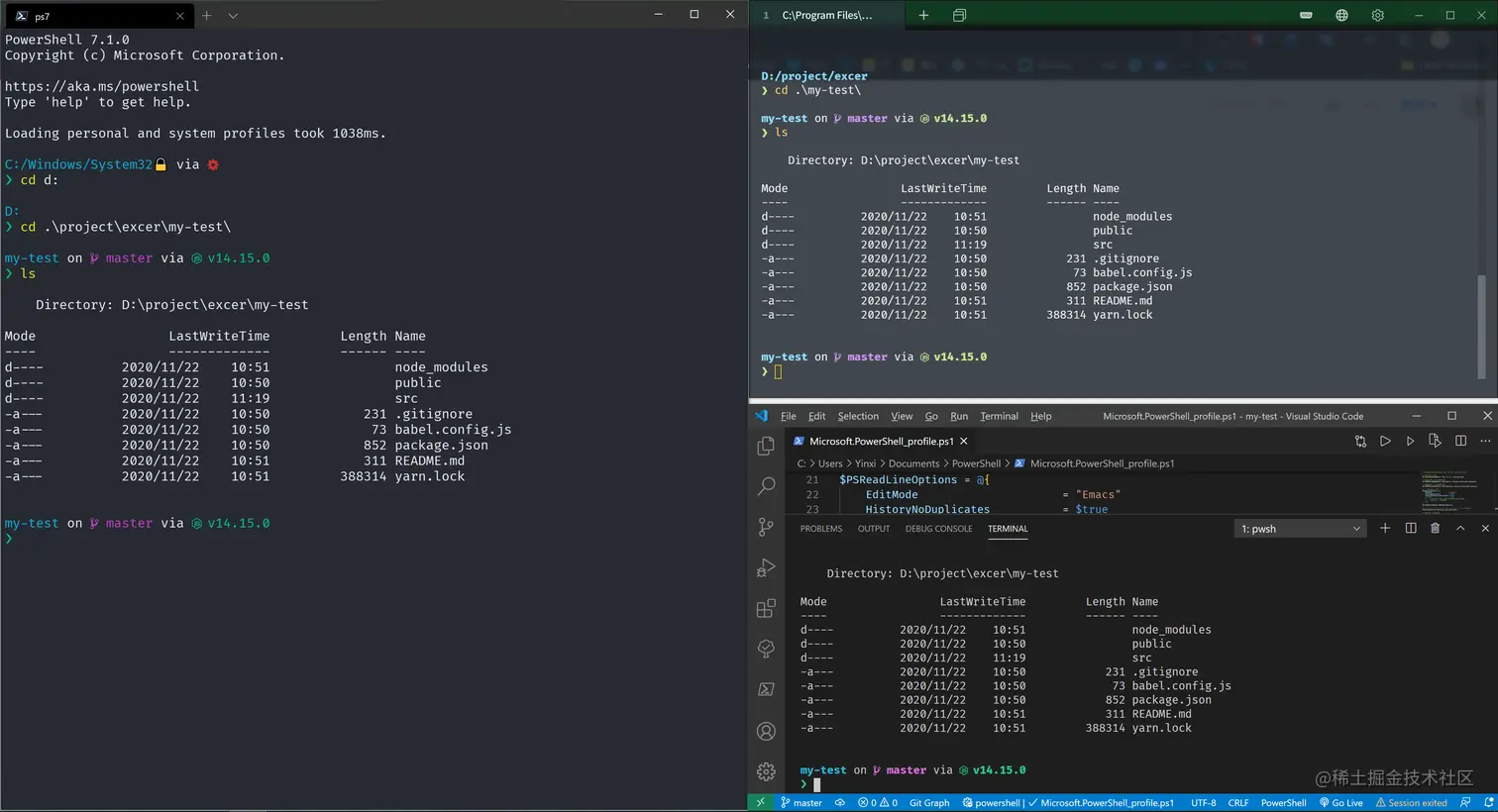The image size is (1498, 812).
Task: Open the Accounts icon in activity bar
Action: coord(766,731)
